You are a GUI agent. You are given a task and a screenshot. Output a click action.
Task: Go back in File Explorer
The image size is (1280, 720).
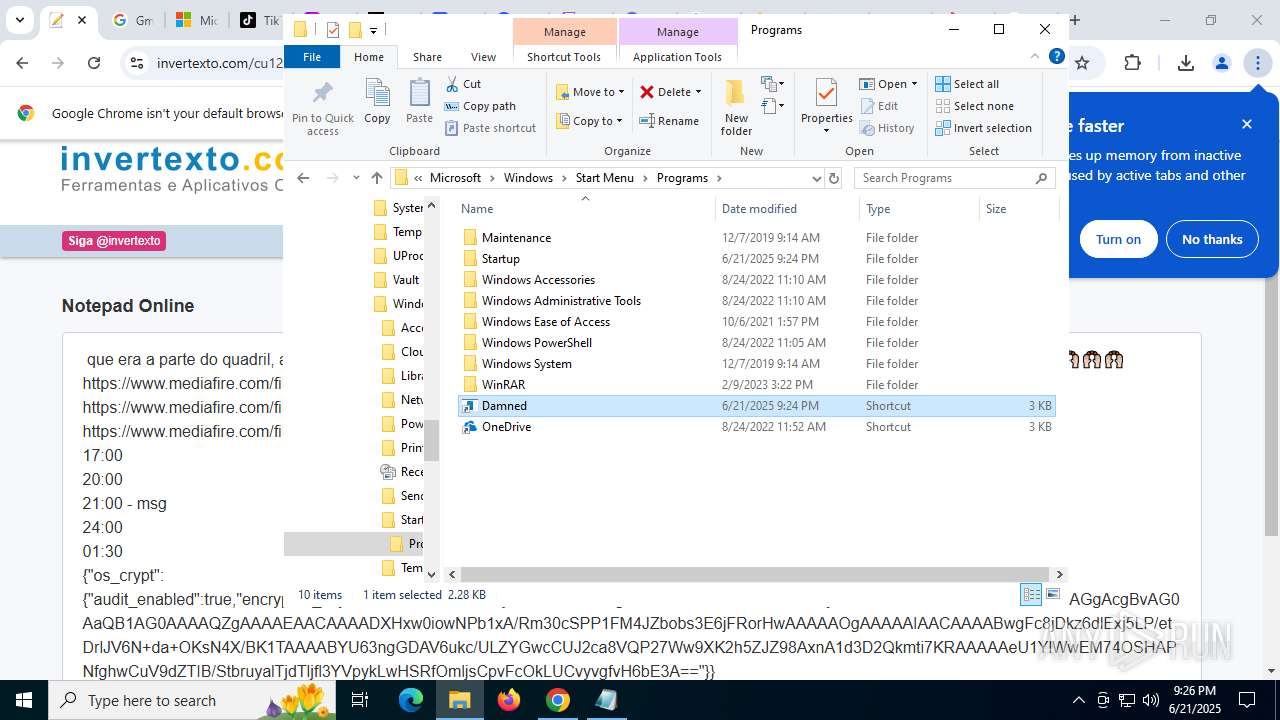tap(304, 178)
